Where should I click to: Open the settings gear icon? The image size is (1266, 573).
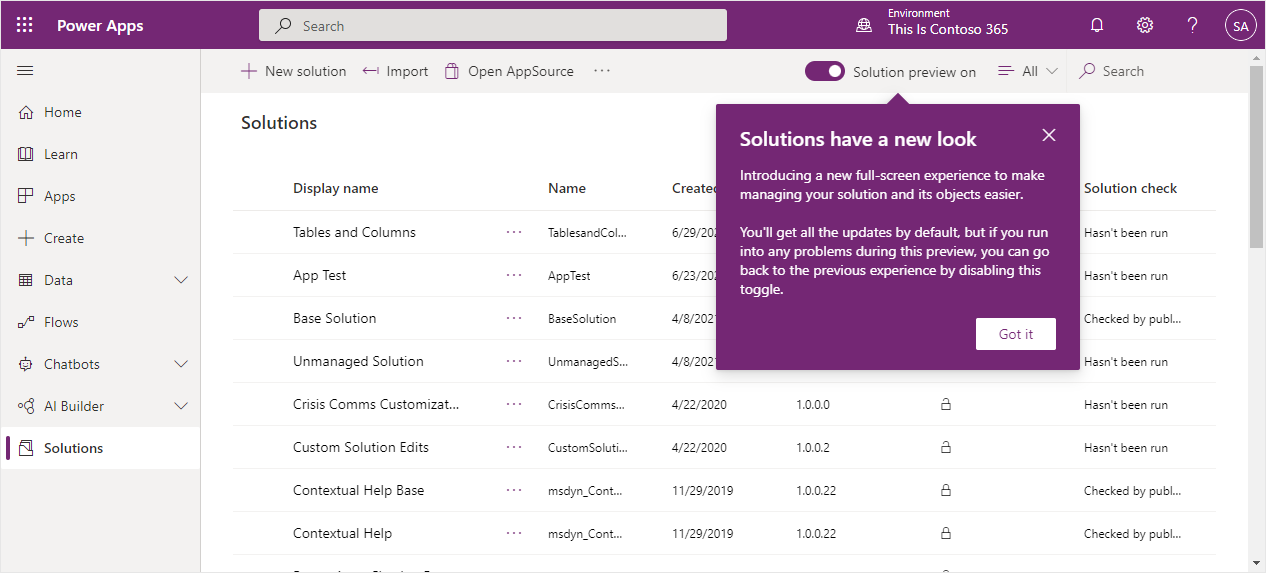pos(1145,25)
